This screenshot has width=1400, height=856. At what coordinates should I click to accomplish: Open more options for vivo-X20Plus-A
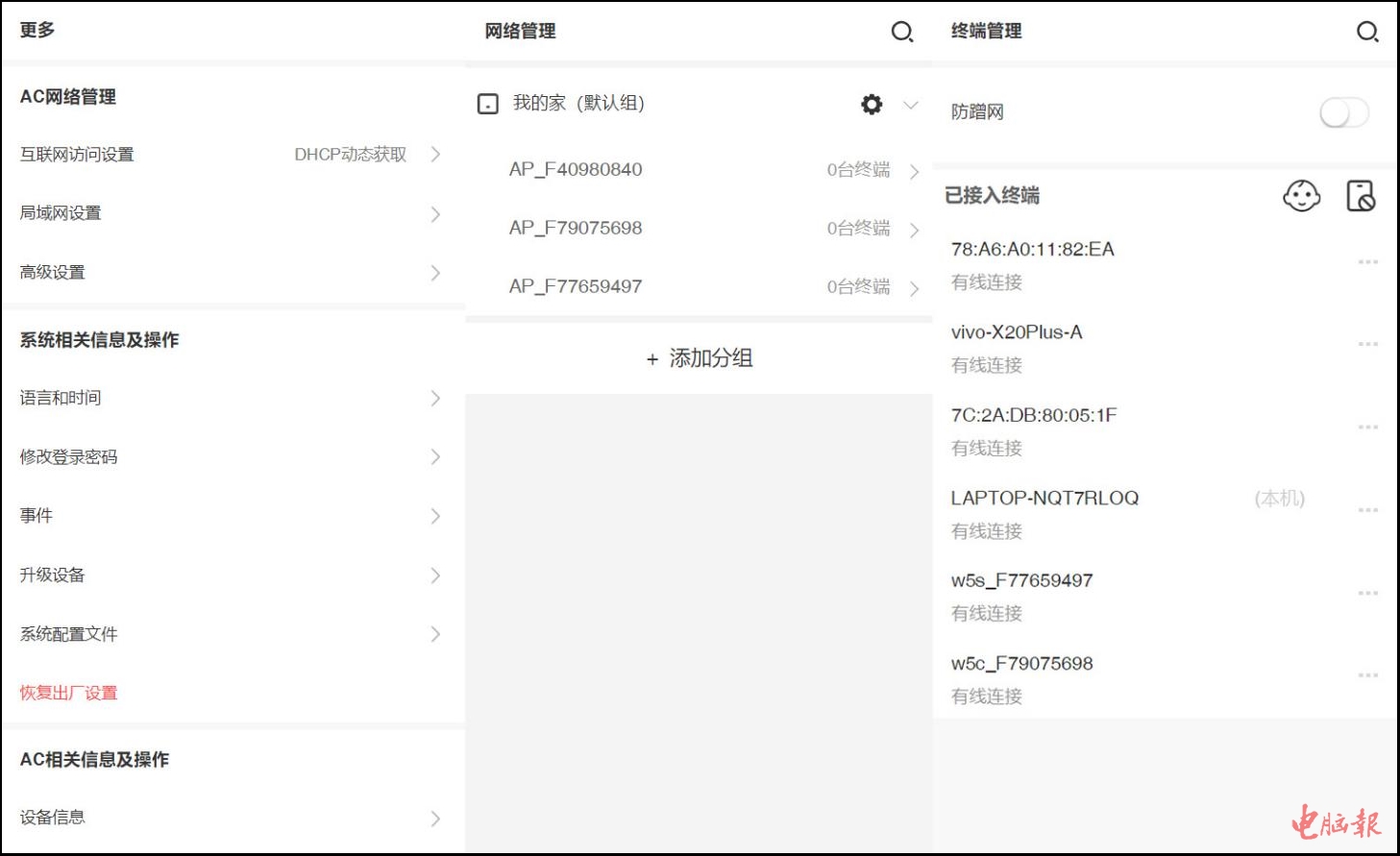pyautogui.click(x=1367, y=344)
